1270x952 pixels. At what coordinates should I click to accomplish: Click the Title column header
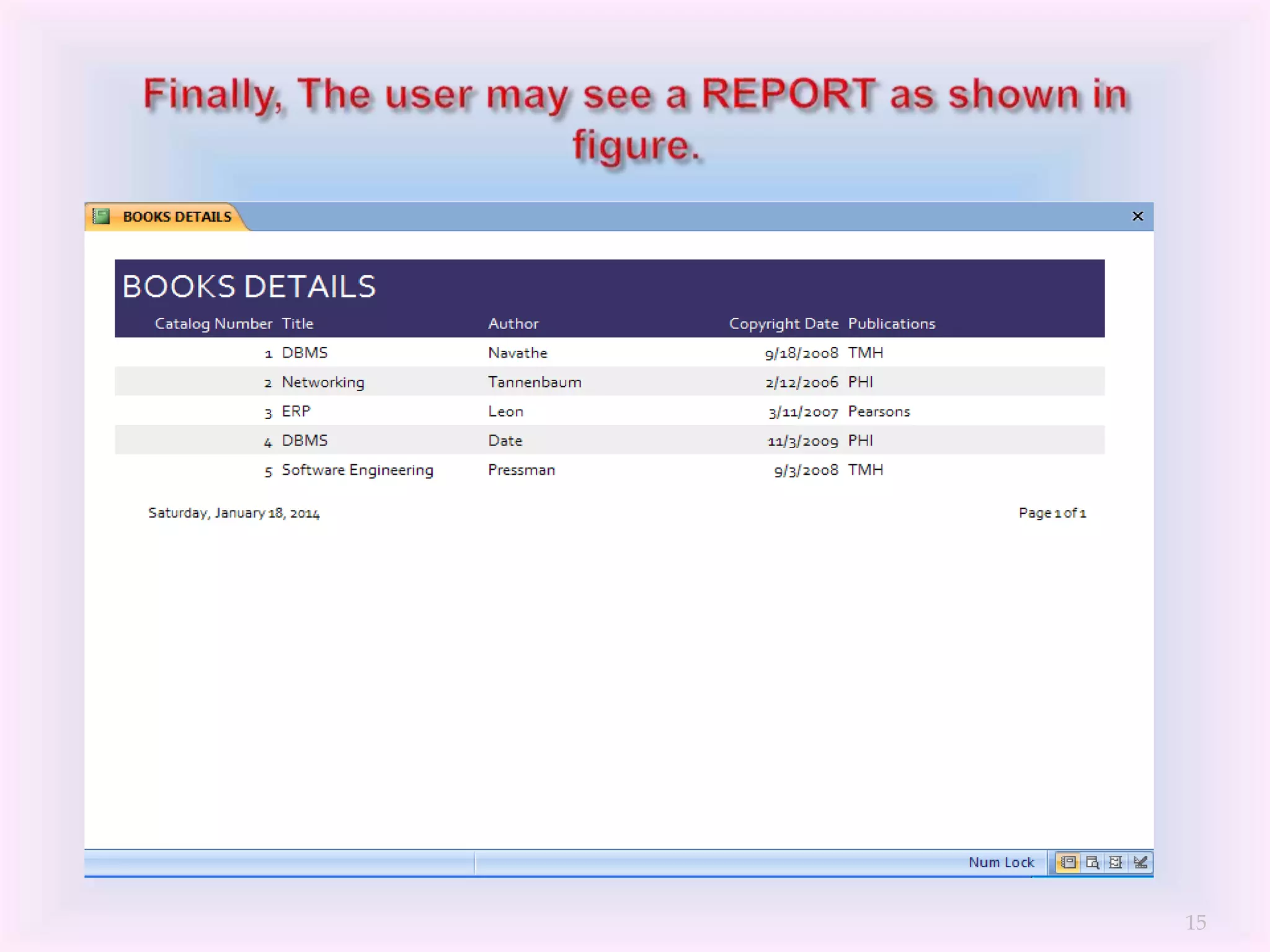pos(298,324)
